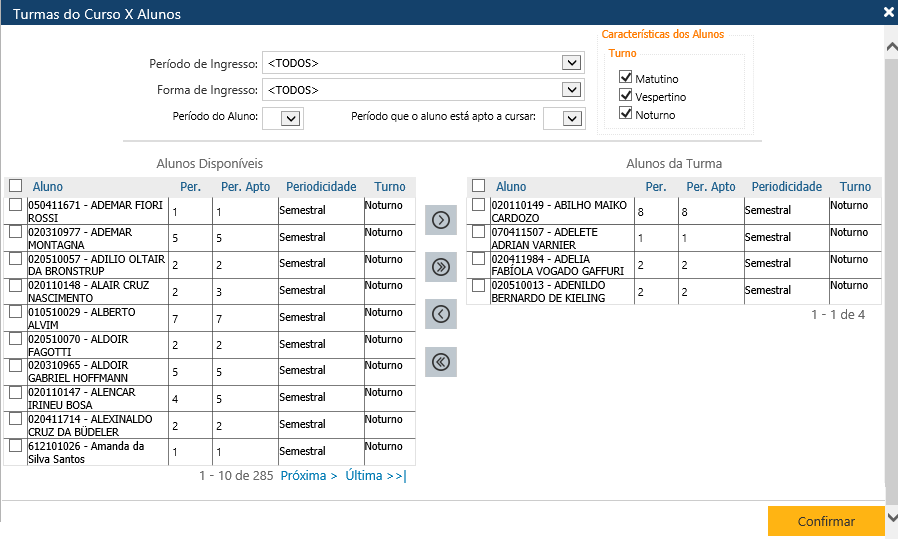
Task: Click the vertical scrollbar up arrow
Action: [x=891, y=46]
